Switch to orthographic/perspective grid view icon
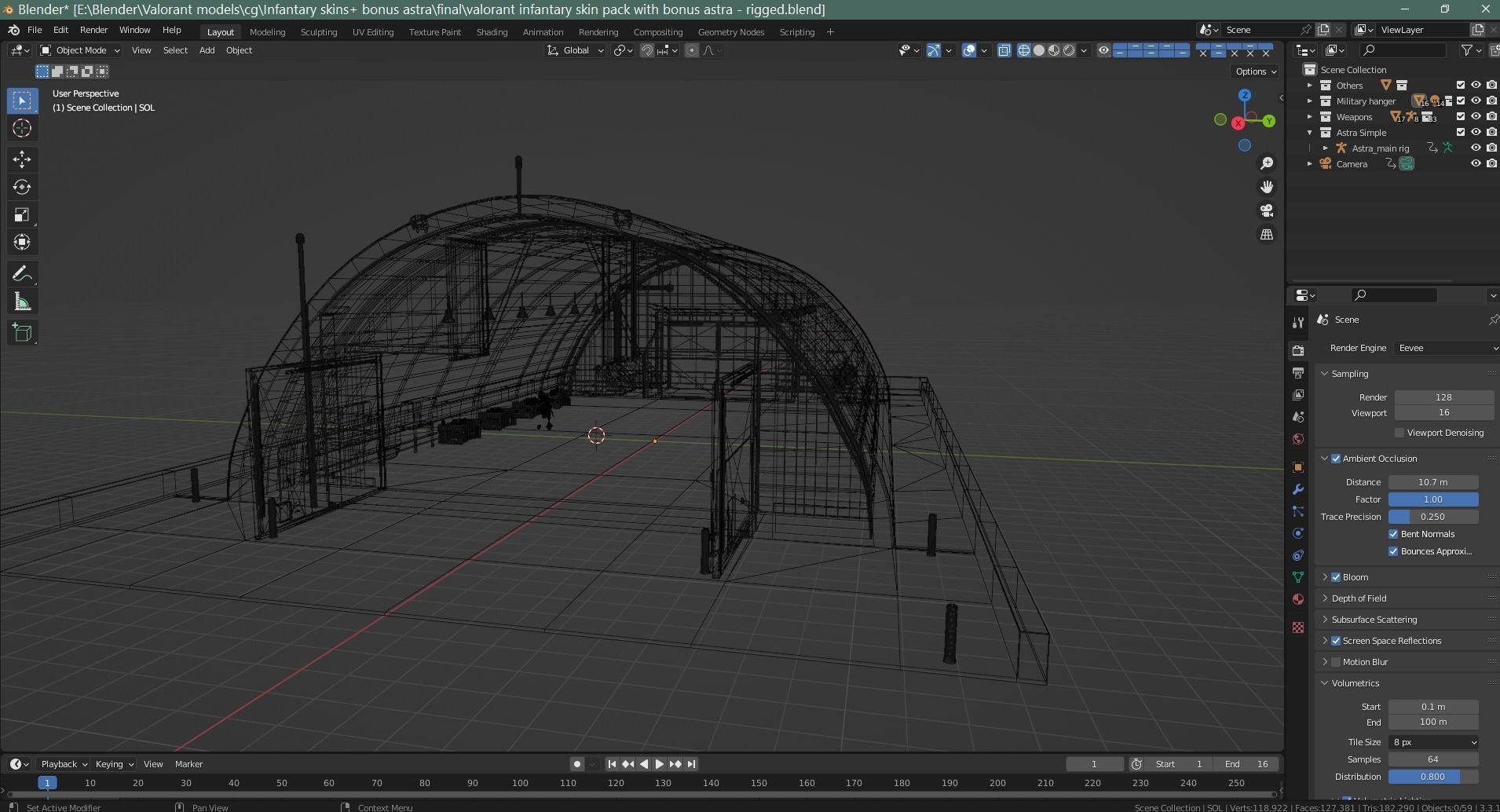Viewport: 1500px width, 812px height. tap(1267, 235)
